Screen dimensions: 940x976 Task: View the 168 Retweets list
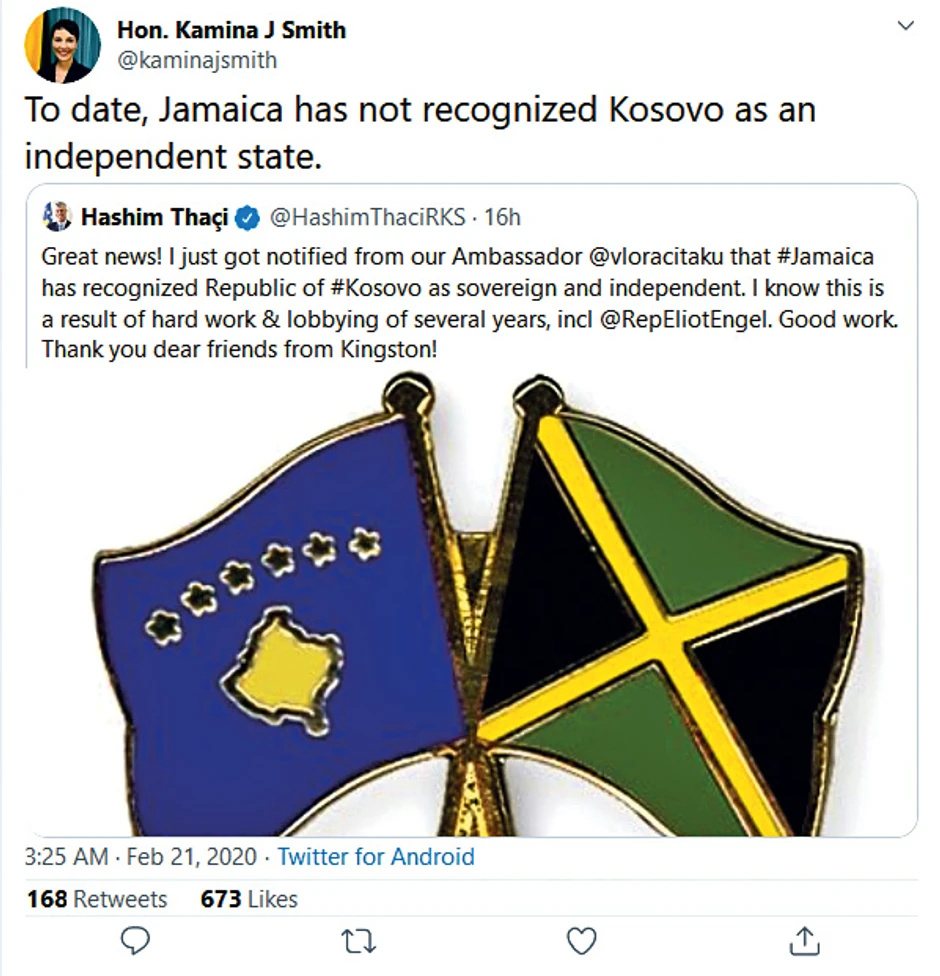(97, 898)
